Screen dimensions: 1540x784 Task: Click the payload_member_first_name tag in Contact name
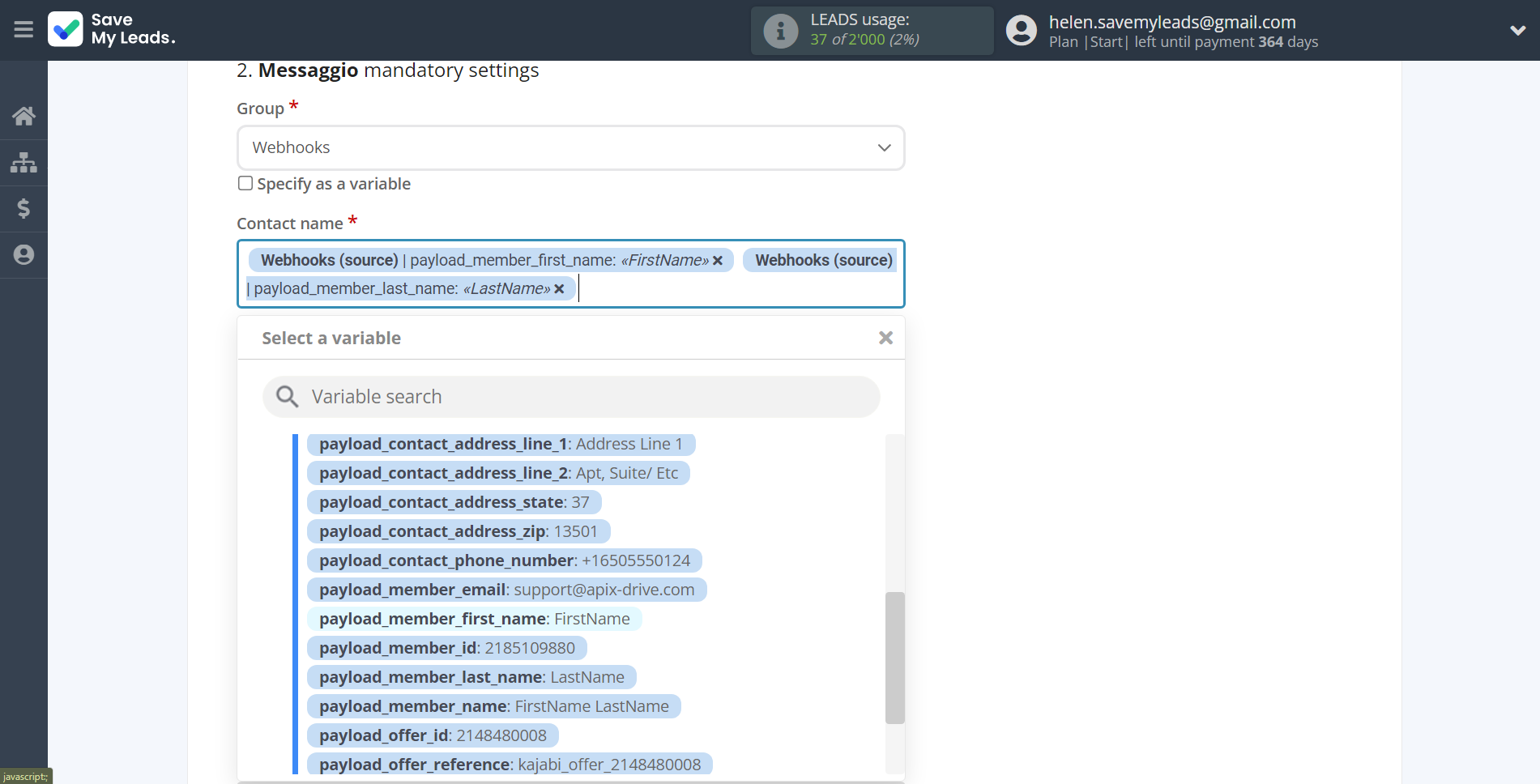(490, 260)
